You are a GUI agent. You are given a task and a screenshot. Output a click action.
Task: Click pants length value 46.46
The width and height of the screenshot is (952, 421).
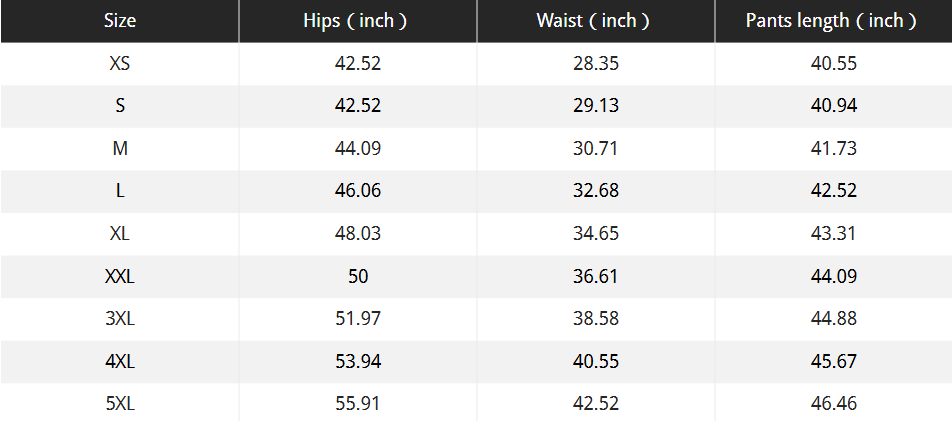(833, 403)
